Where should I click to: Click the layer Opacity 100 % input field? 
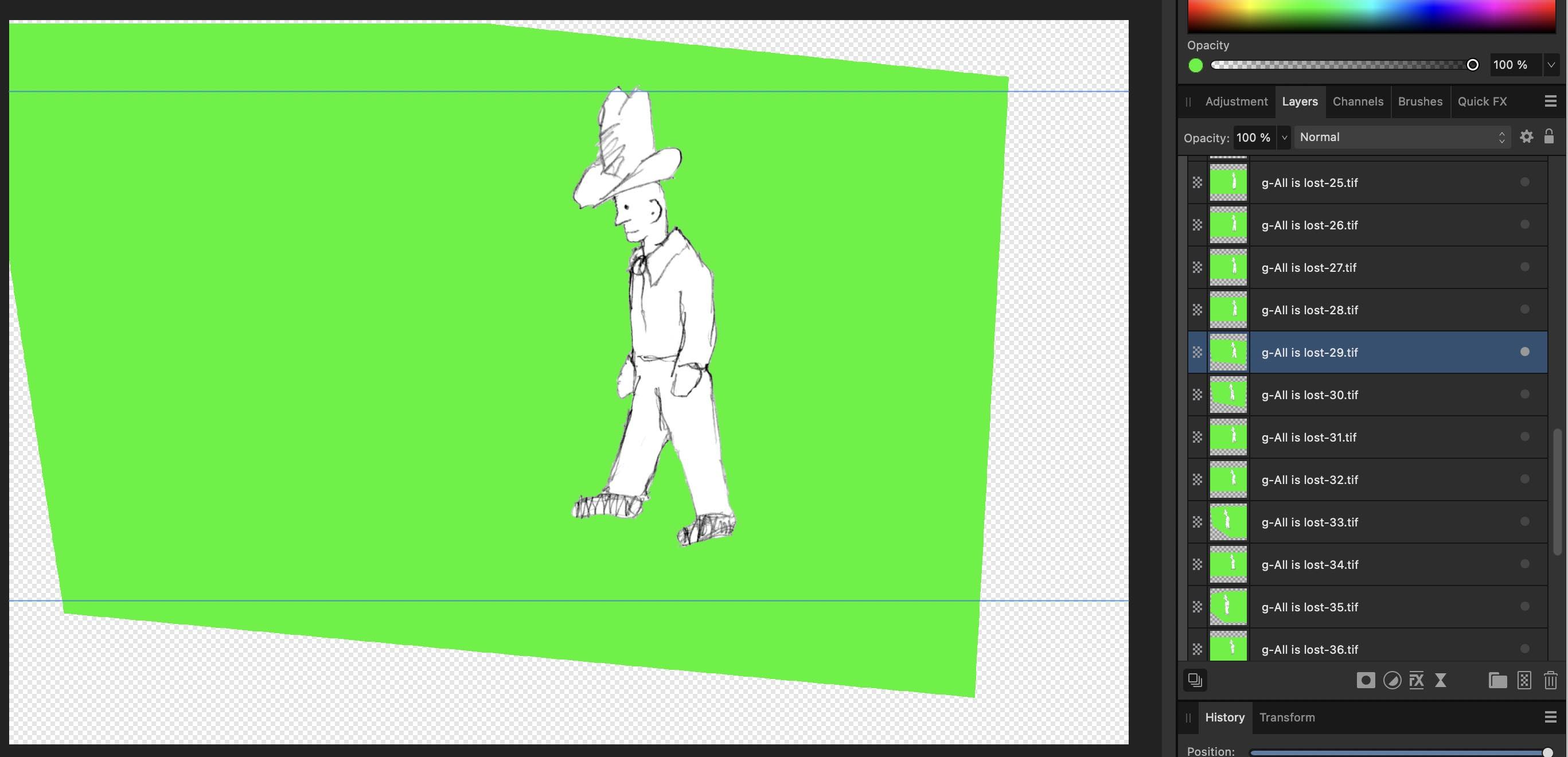click(x=1254, y=138)
